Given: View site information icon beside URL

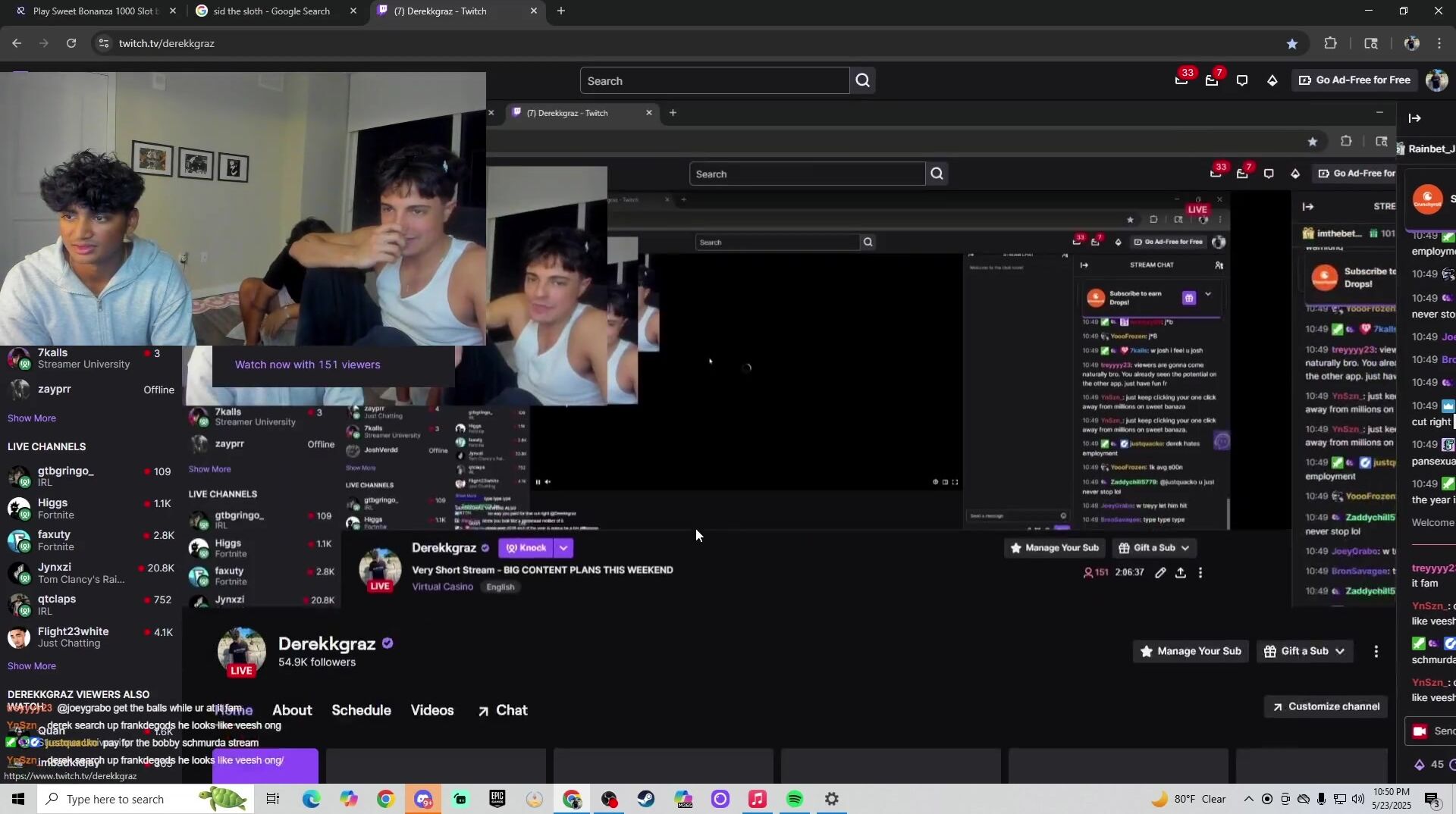Looking at the screenshot, I should click(104, 43).
